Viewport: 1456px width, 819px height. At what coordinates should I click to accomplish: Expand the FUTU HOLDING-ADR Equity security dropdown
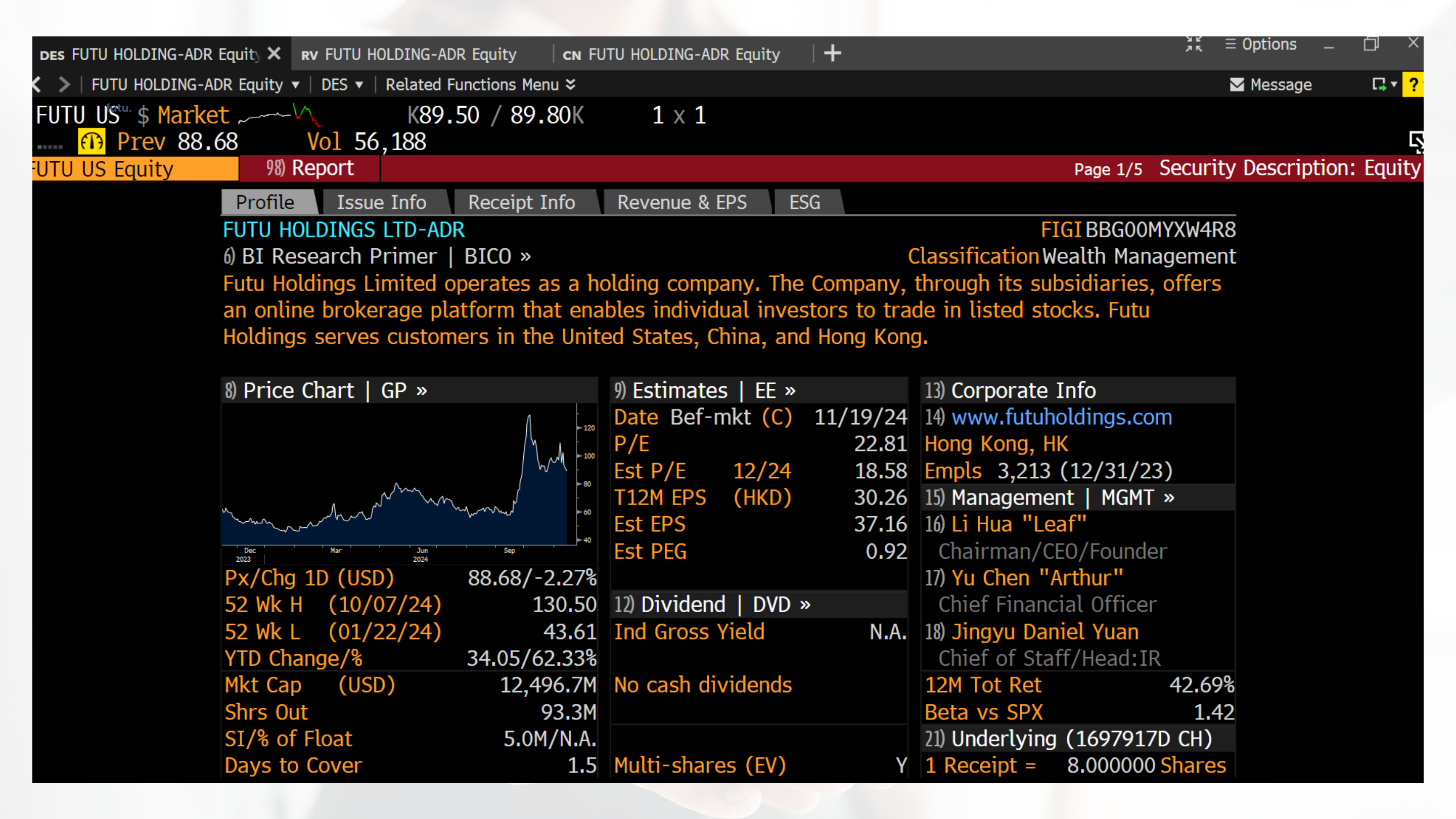click(x=295, y=85)
